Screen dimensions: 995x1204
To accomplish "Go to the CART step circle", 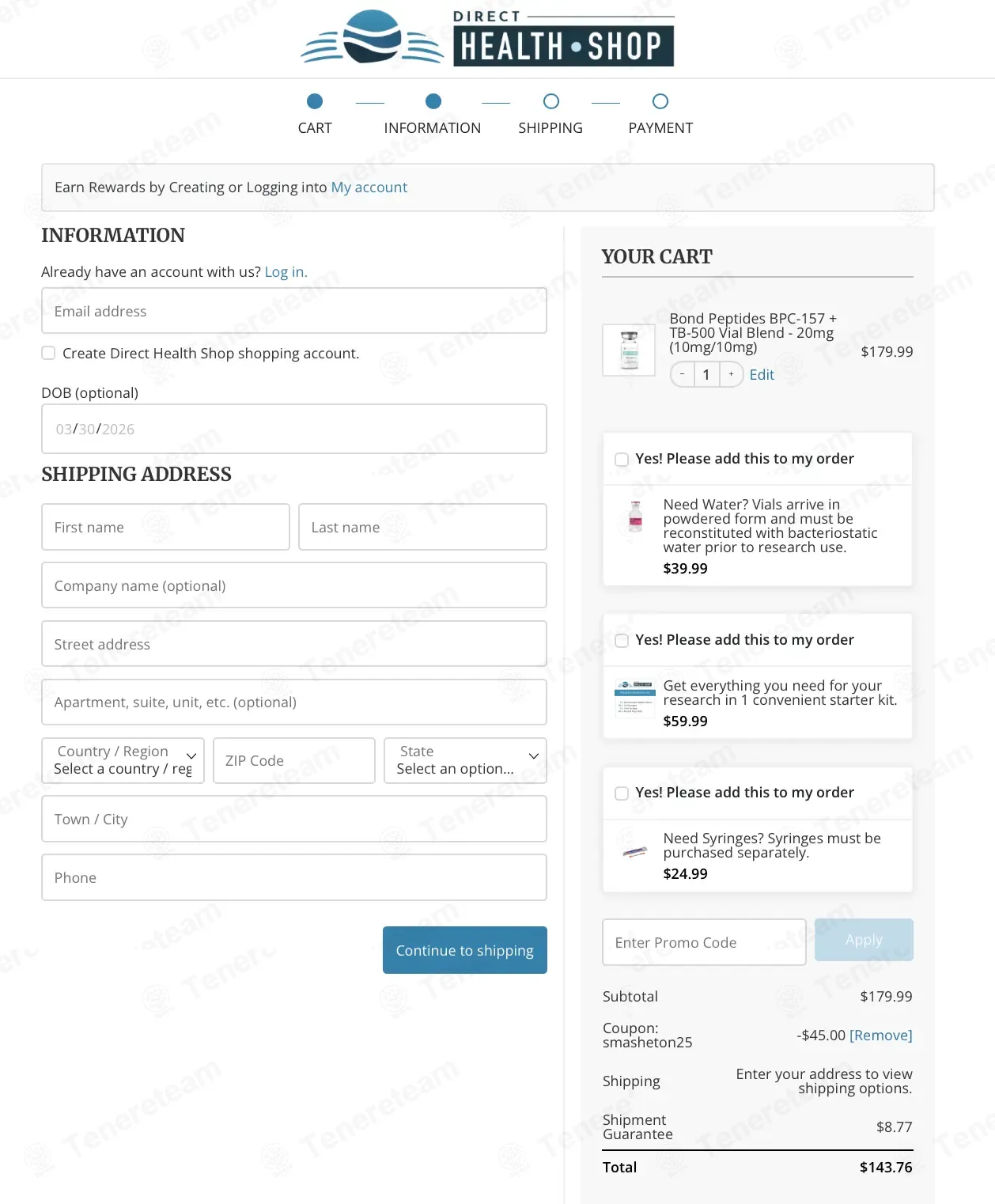I will [x=315, y=101].
